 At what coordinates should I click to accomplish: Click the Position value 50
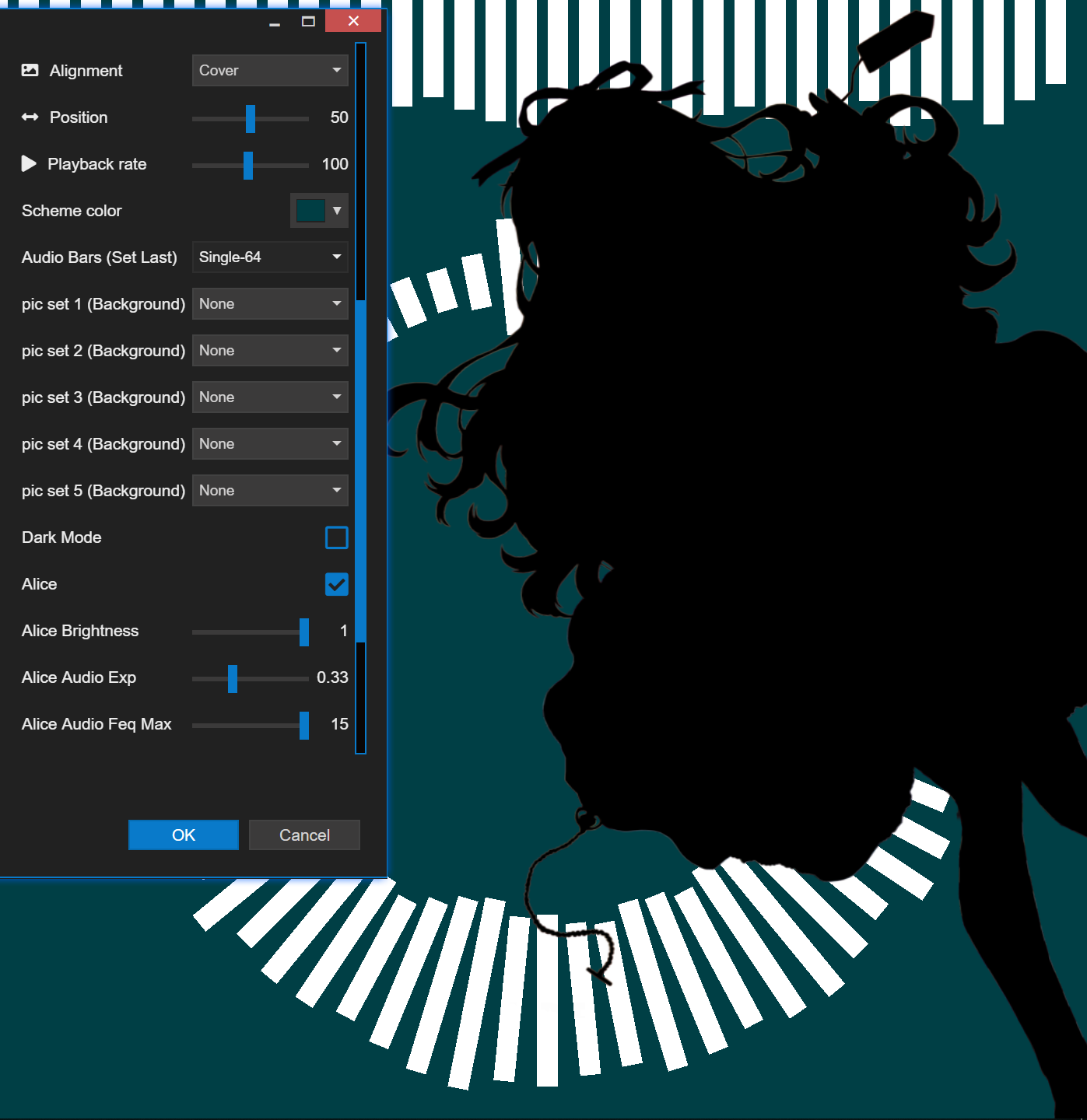339,117
